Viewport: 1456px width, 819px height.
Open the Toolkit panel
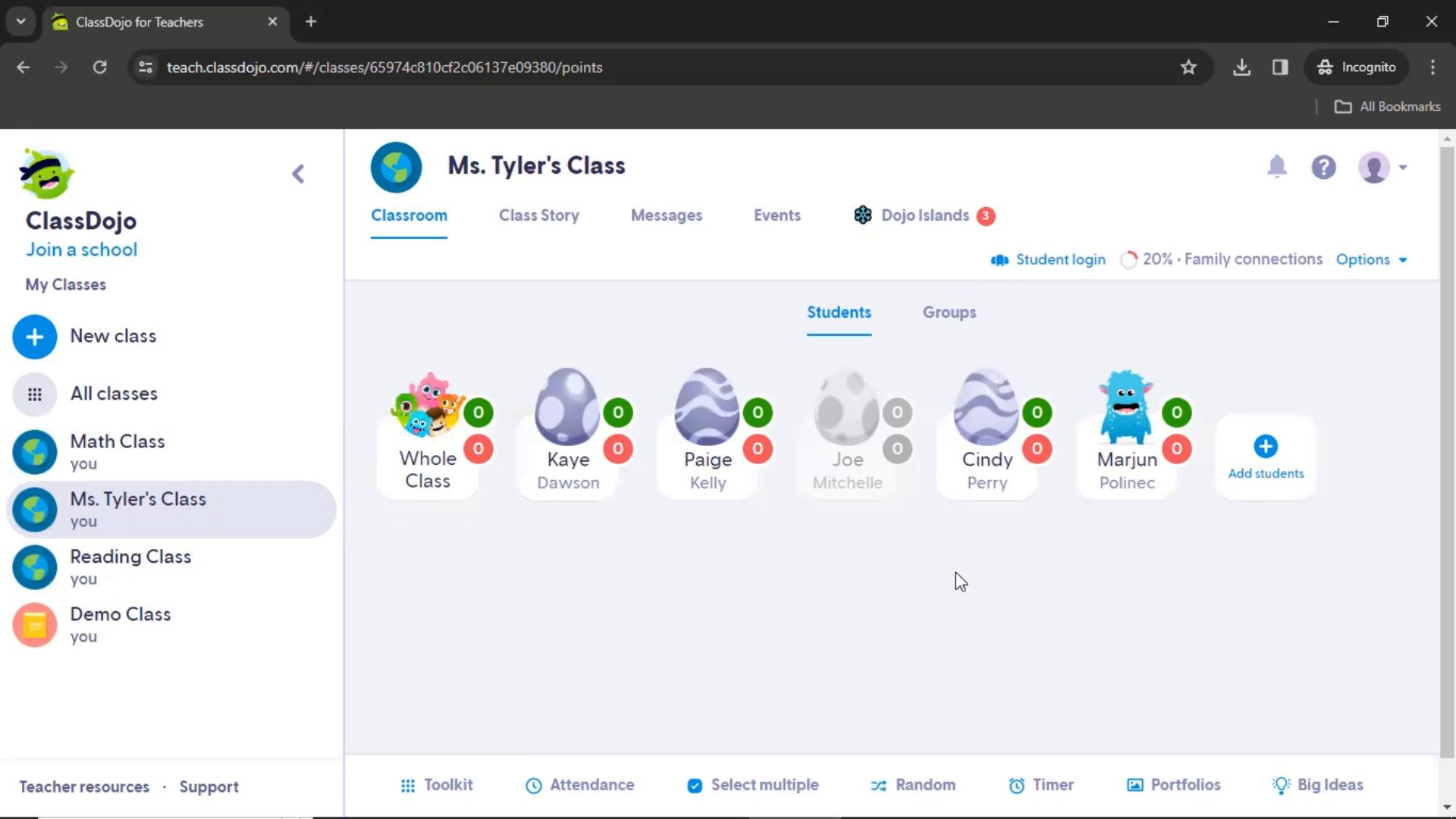436,785
